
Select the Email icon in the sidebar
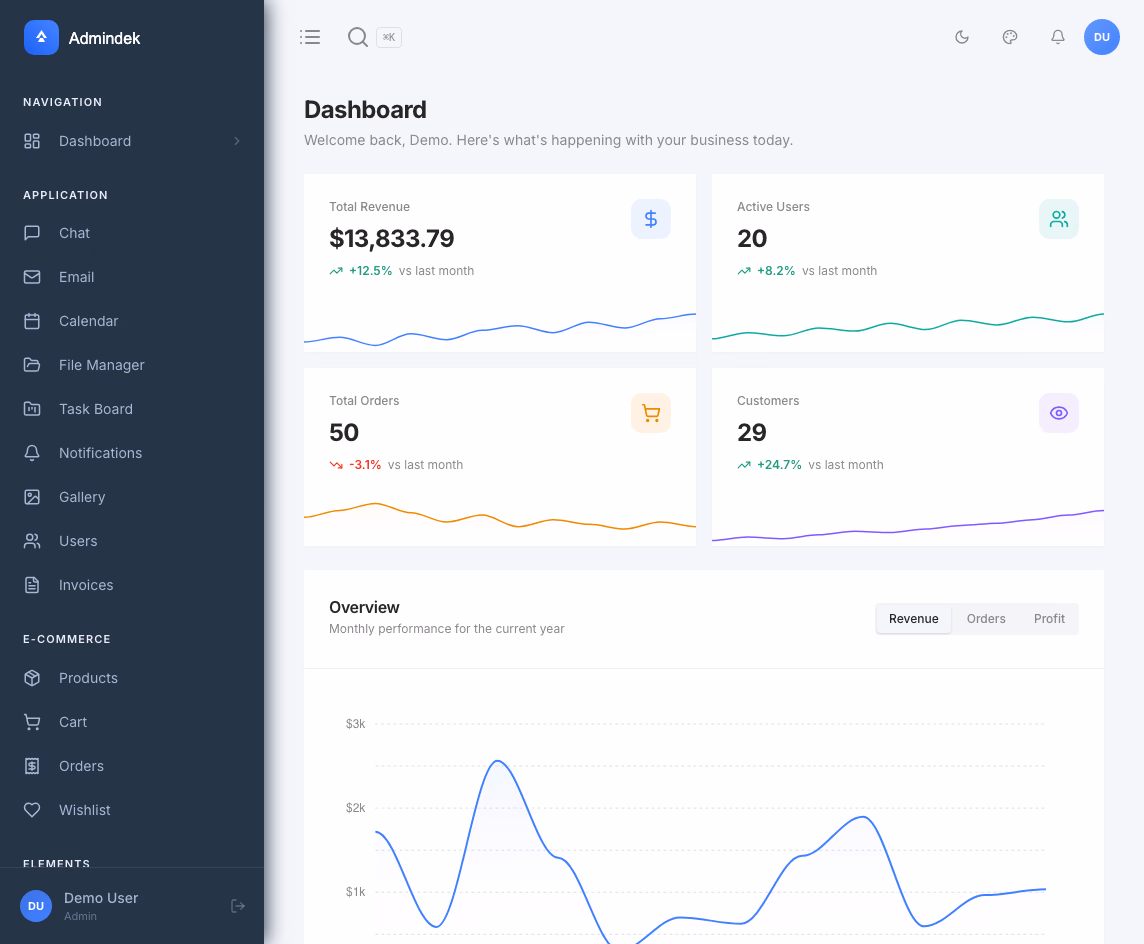(x=31, y=277)
